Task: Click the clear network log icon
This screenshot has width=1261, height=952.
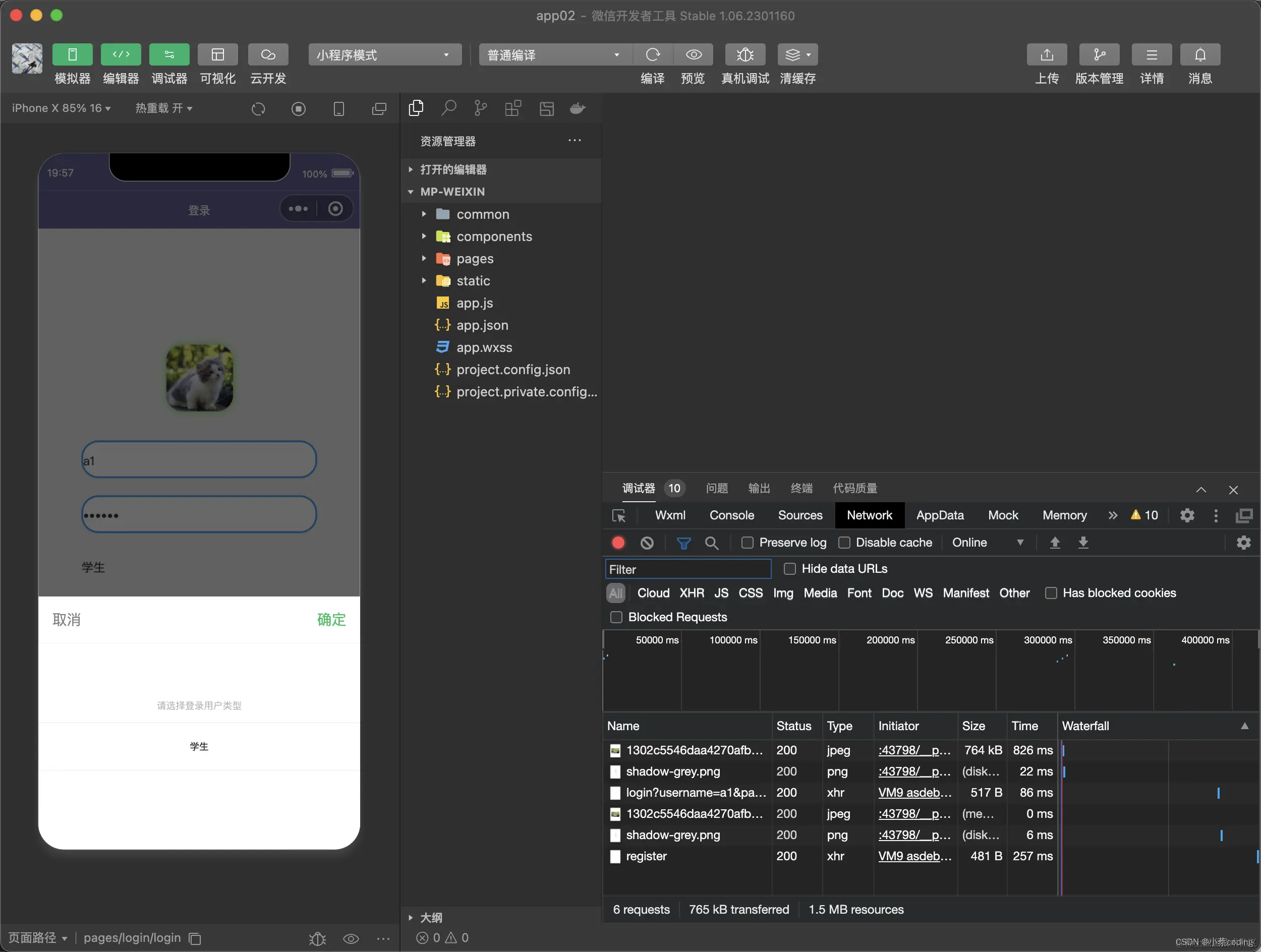Action: (647, 543)
